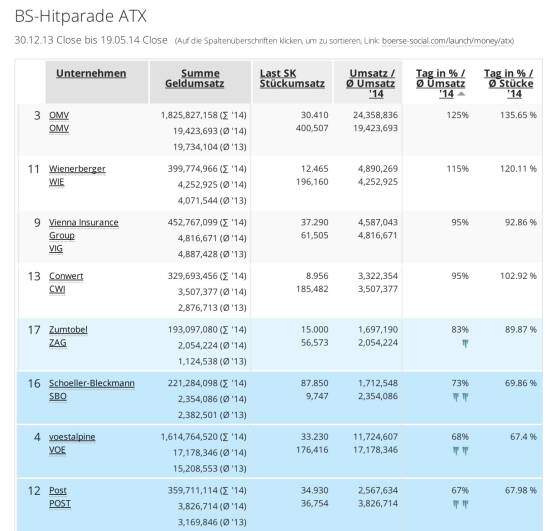The image size is (550, 531).
Task: Click the down-arrow icon under Zumtobel's 83%
Action: tap(465, 344)
